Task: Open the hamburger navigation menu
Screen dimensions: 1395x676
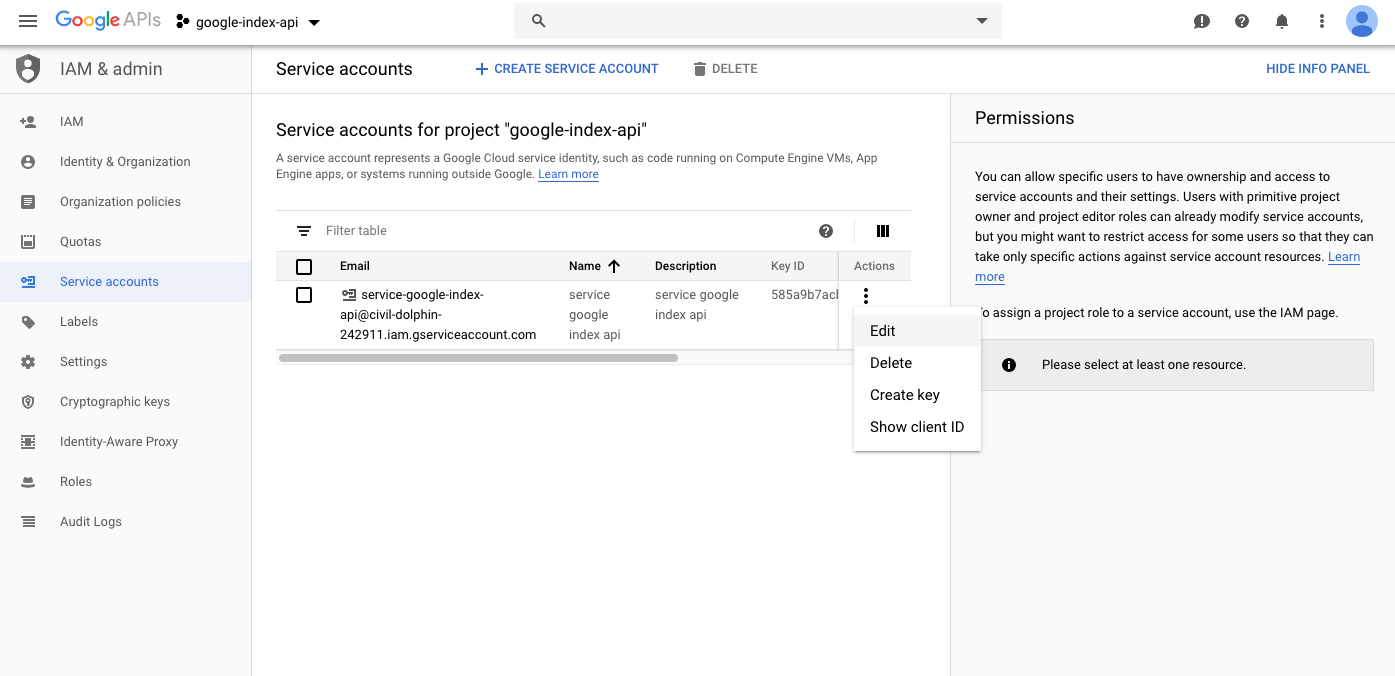Action: [28, 21]
